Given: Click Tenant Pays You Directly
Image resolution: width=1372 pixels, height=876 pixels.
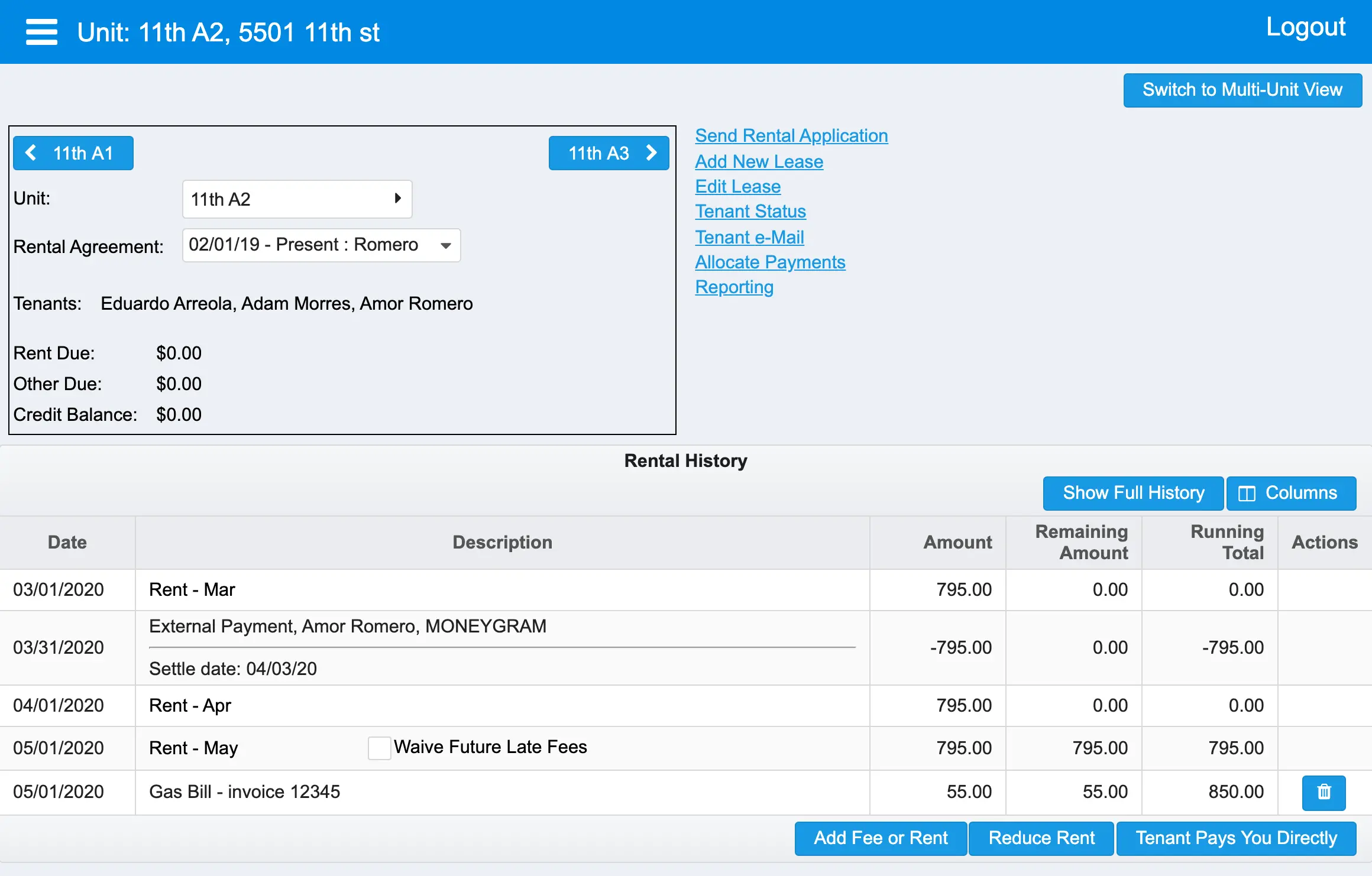Looking at the screenshot, I should (1236, 838).
